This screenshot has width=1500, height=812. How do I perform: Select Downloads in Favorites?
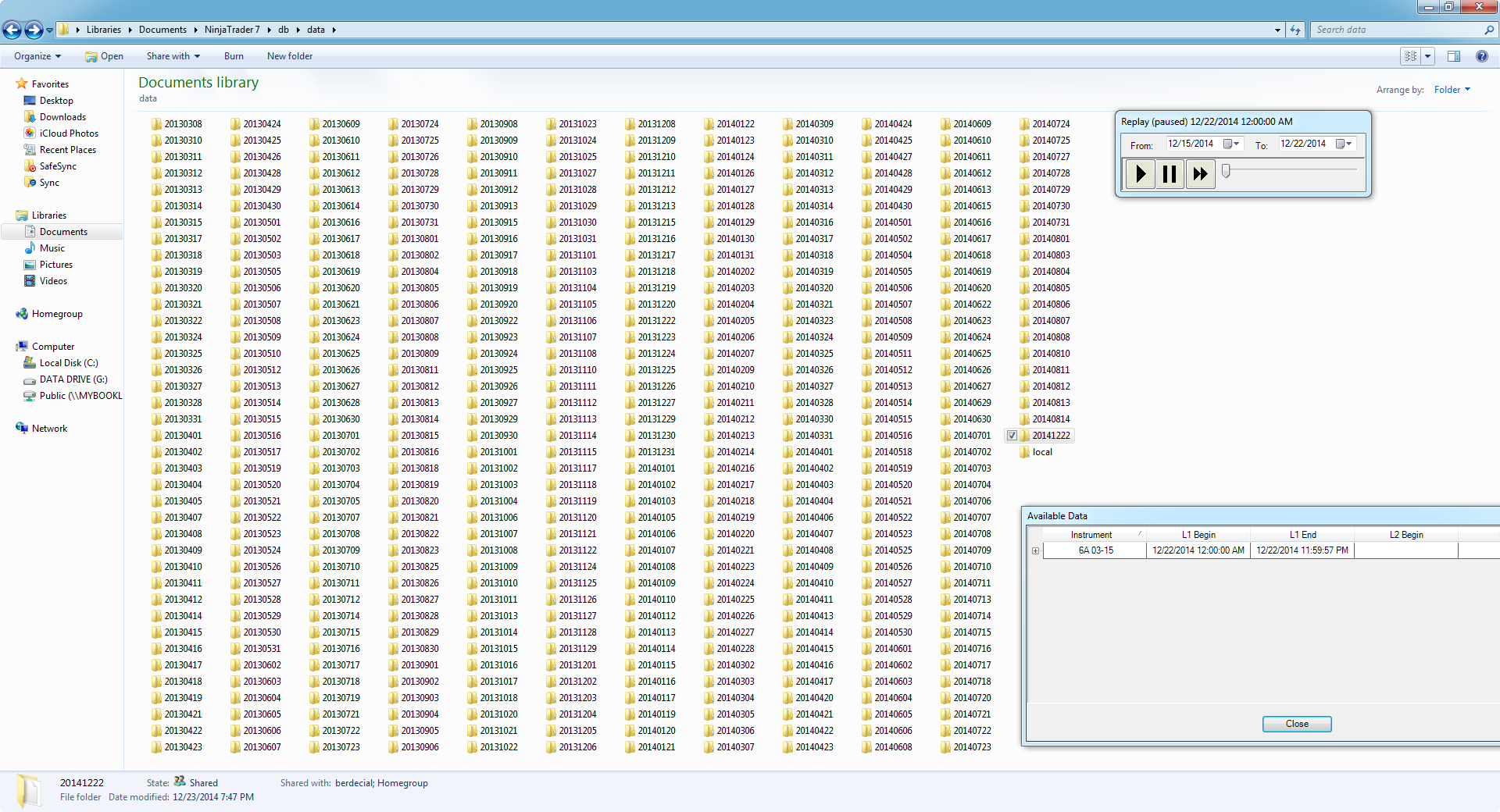point(62,117)
